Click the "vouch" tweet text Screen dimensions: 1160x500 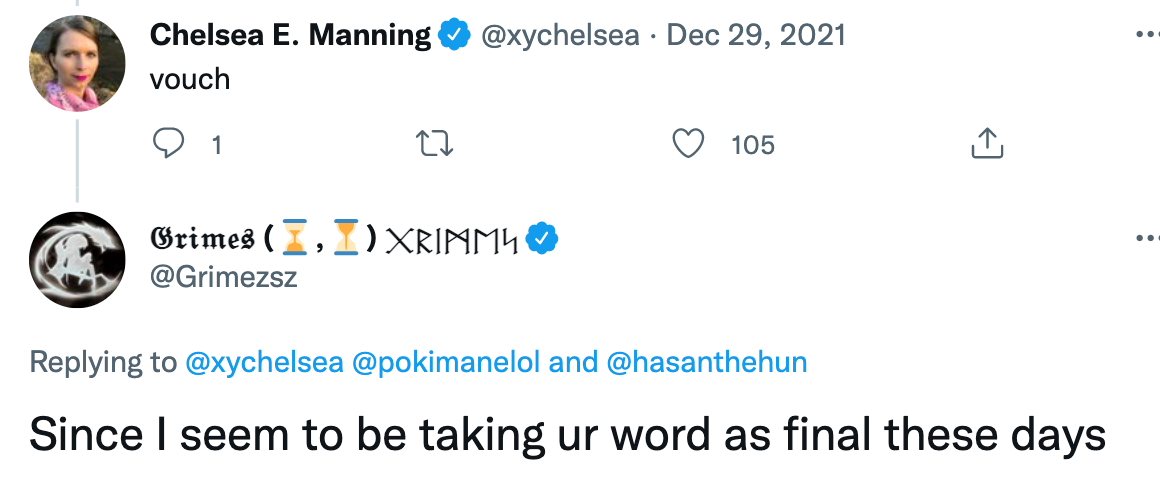point(190,79)
